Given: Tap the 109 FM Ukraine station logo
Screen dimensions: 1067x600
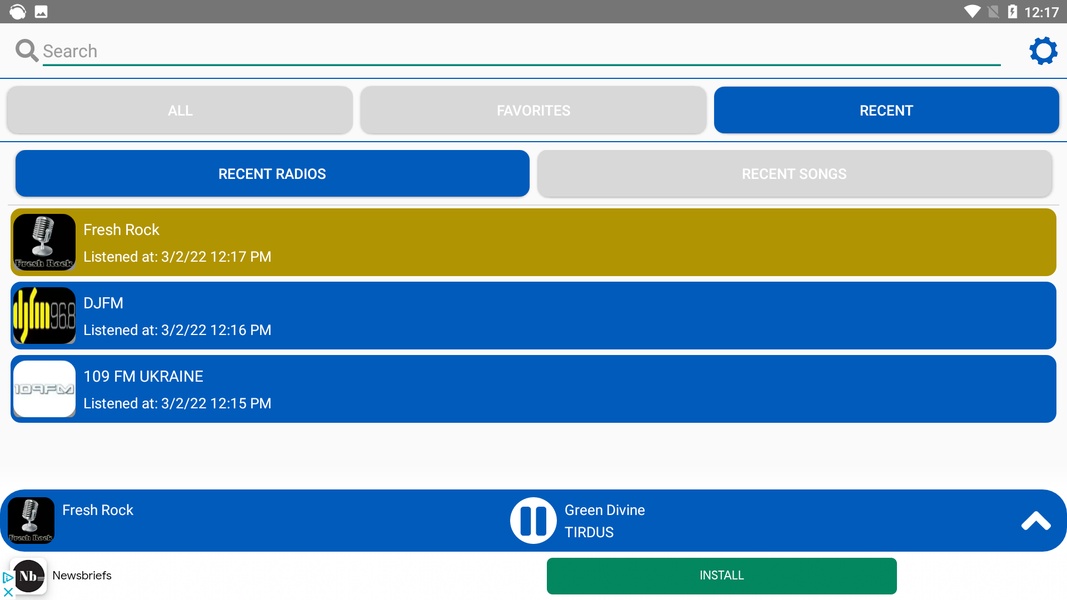Looking at the screenshot, I should [x=44, y=389].
